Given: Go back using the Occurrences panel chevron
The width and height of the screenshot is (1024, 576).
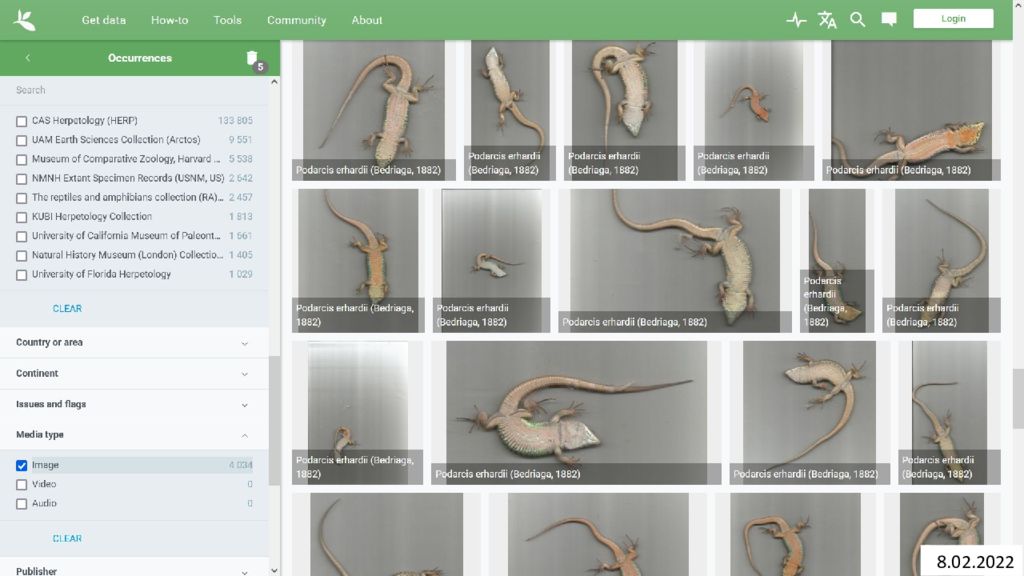Looking at the screenshot, I should (x=27, y=58).
